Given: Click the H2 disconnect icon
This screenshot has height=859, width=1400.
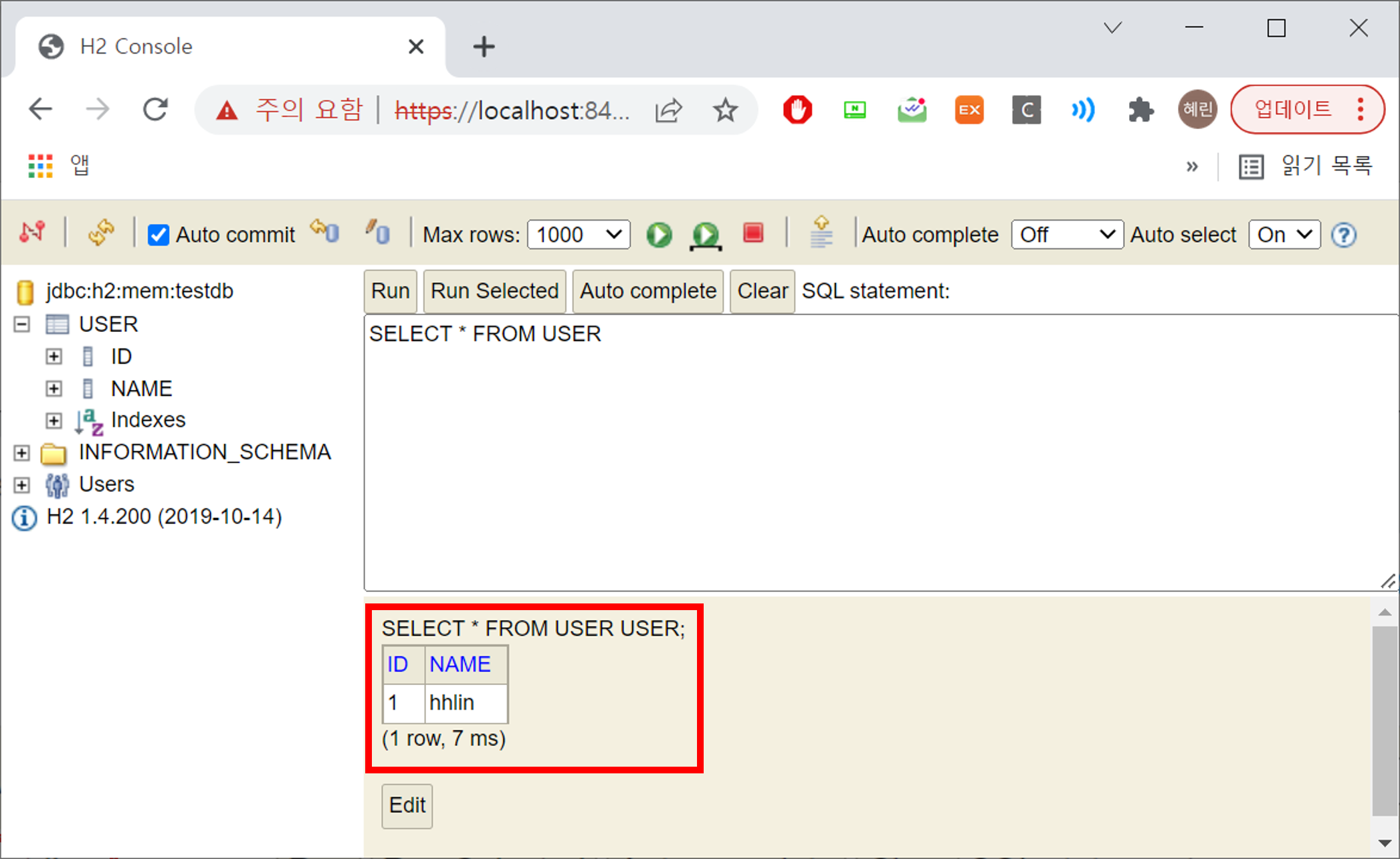Looking at the screenshot, I should (x=32, y=233).
